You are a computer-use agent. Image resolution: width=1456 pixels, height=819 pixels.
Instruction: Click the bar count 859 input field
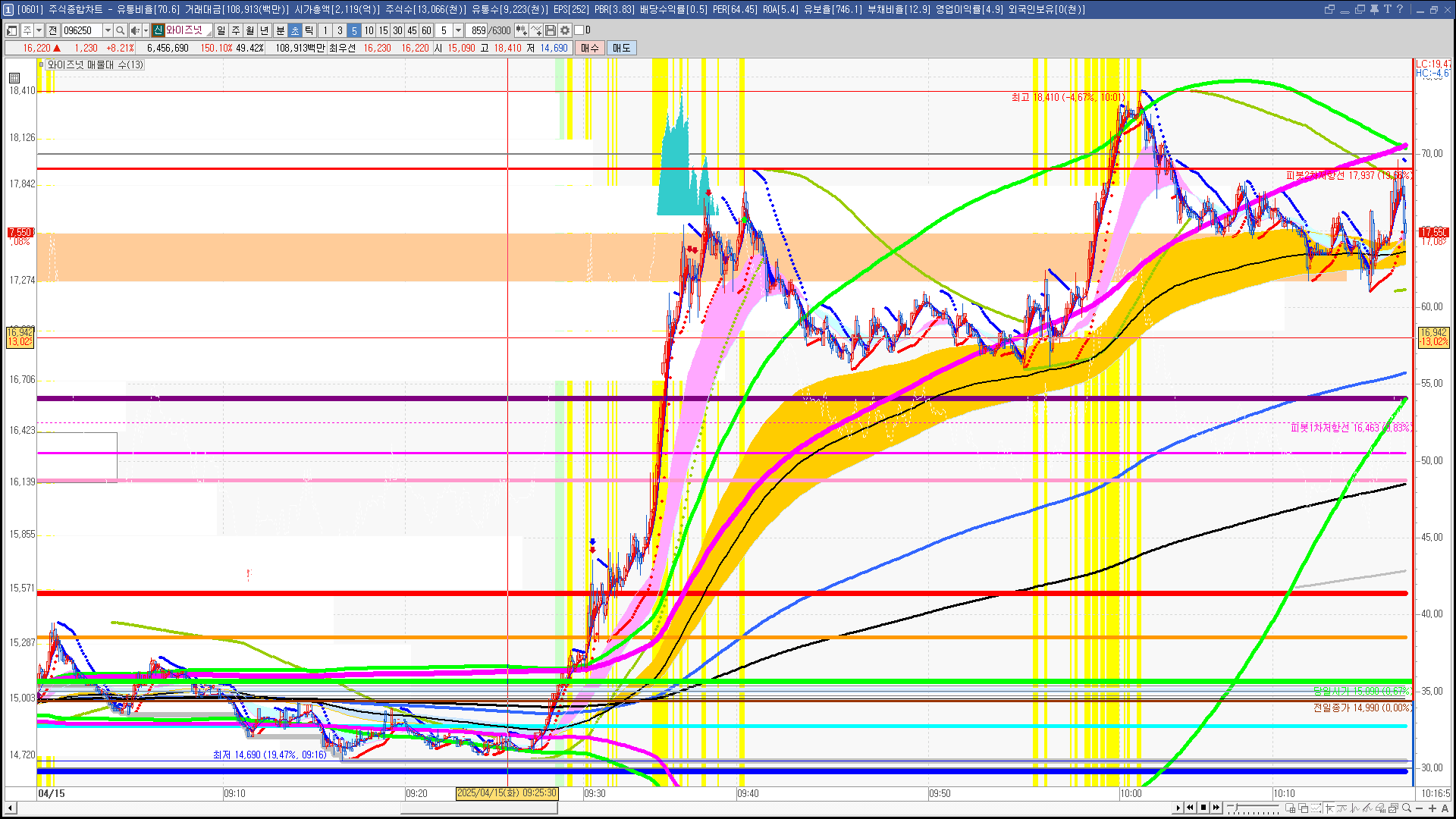(478, 30)
